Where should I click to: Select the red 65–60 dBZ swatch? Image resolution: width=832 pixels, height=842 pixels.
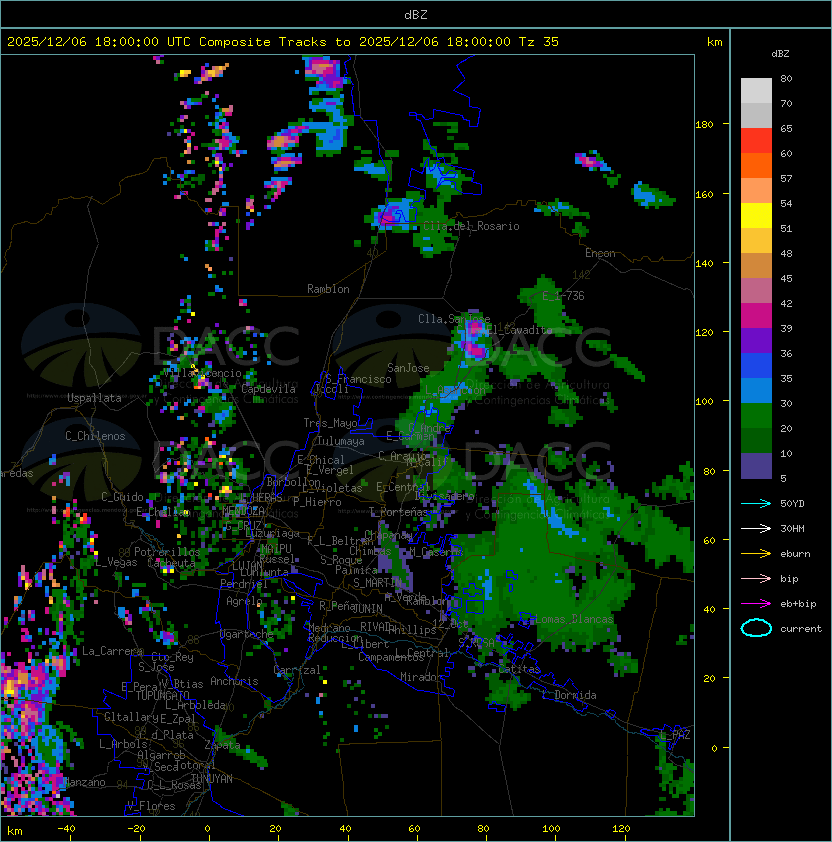(x=756, y=141)
